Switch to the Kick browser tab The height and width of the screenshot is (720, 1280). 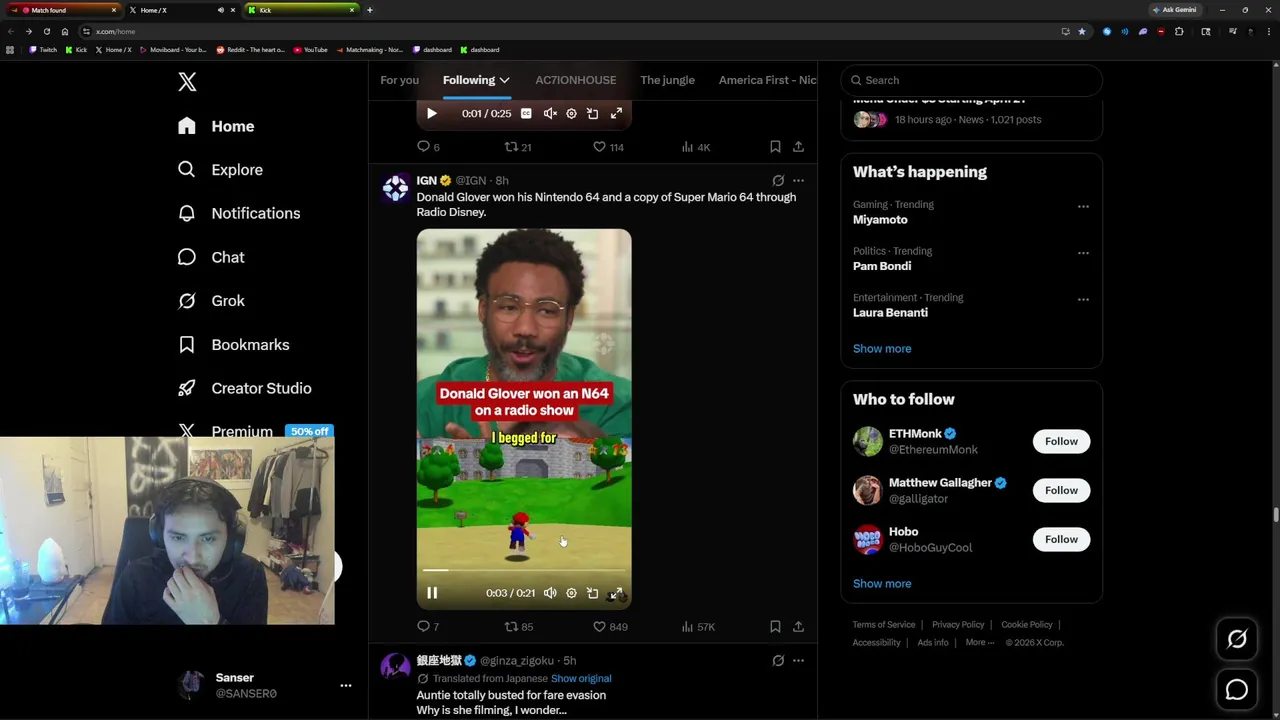coord(302,10)
